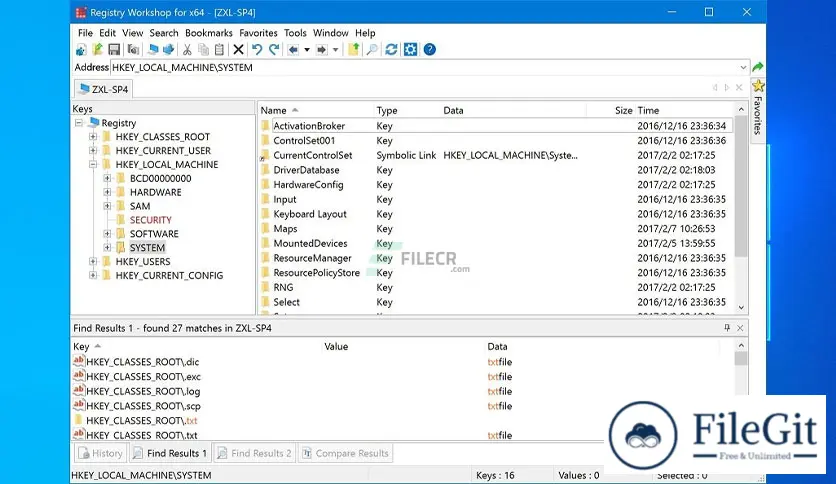Expand the HKEY_USERS node

coord(93,261)
